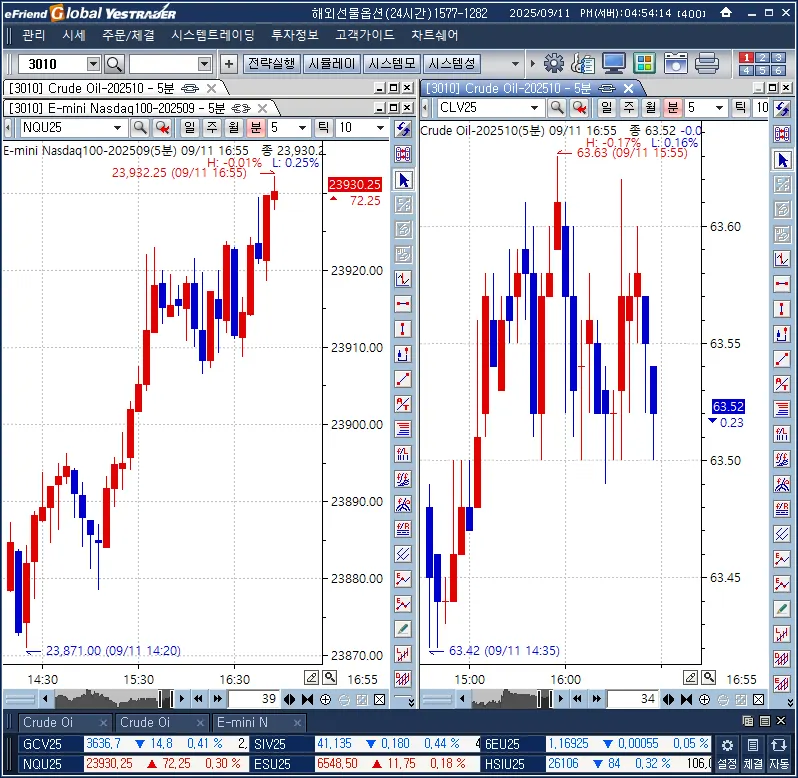Click the printer icon in toolbar

click(706, 64)
